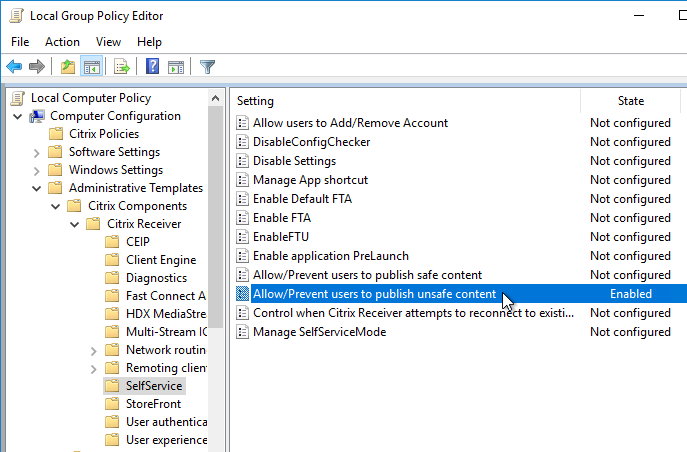
Task: Click Not configured state for Manage SelfServiceMode
Action: click(630, 332)
